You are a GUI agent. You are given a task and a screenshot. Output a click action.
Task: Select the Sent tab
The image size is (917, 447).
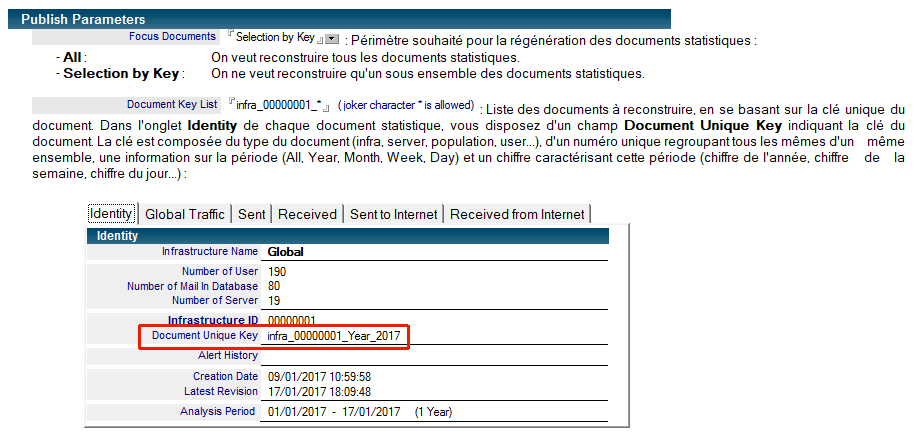[251, 215]
